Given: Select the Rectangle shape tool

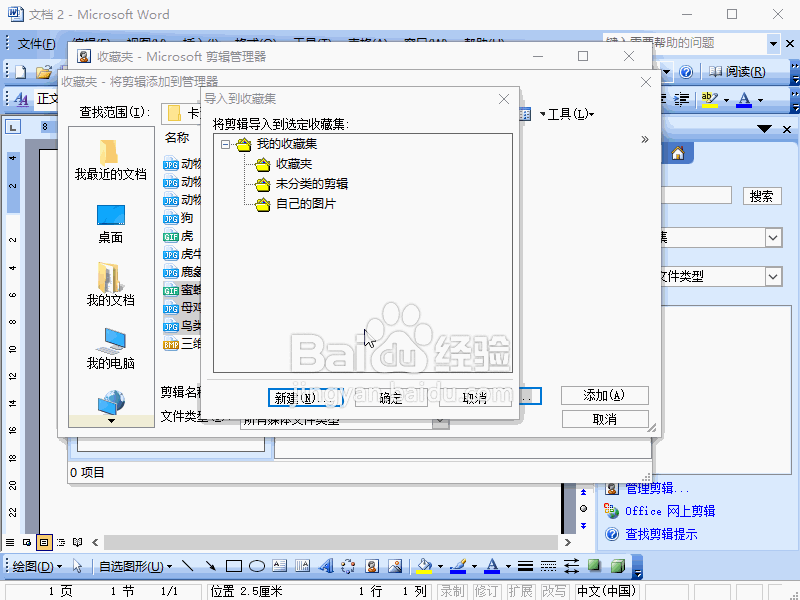Looking at the screenshot, I should click(234, 566).
